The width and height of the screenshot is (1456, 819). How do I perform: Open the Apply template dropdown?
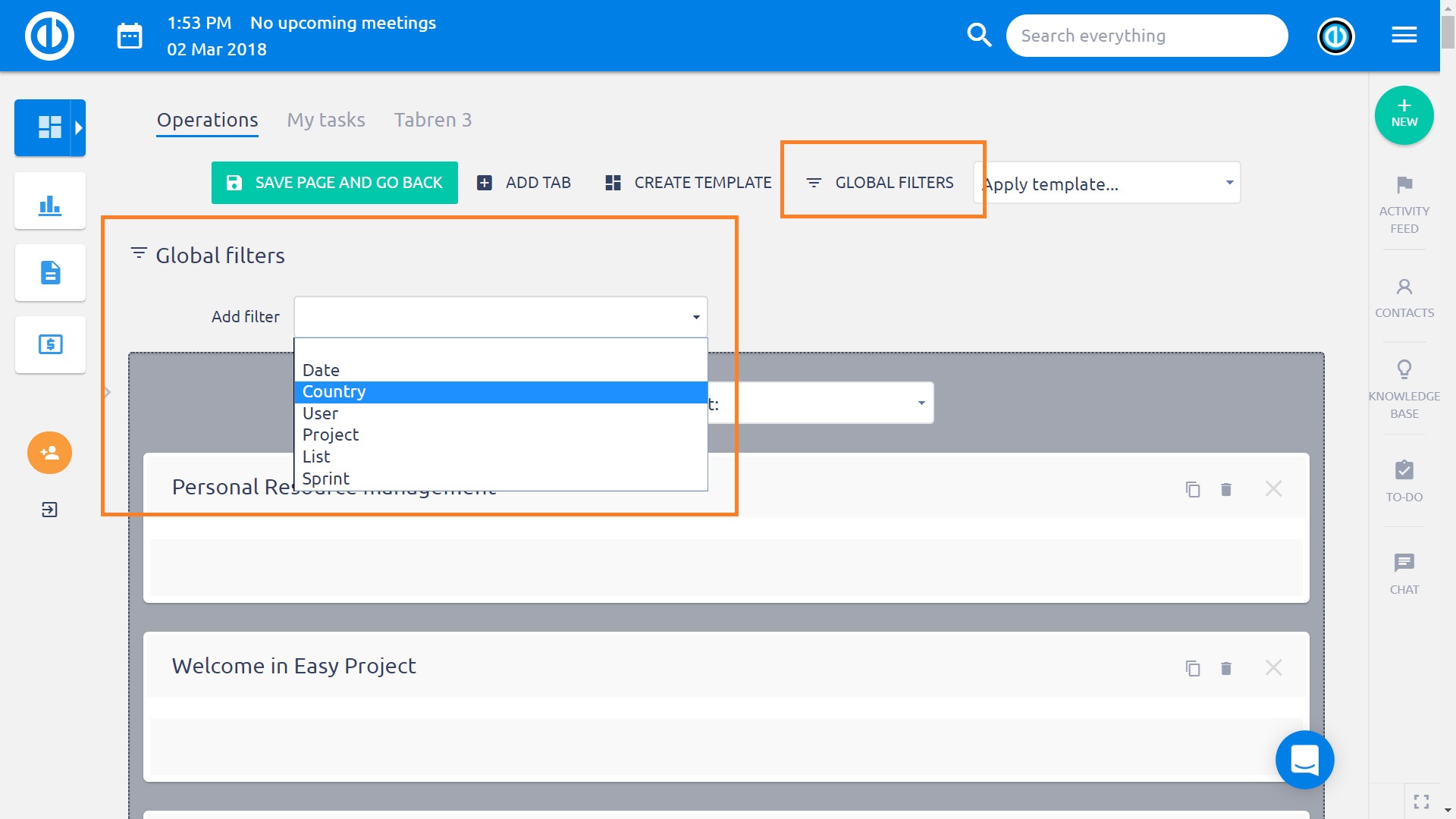coord(1107,184)
